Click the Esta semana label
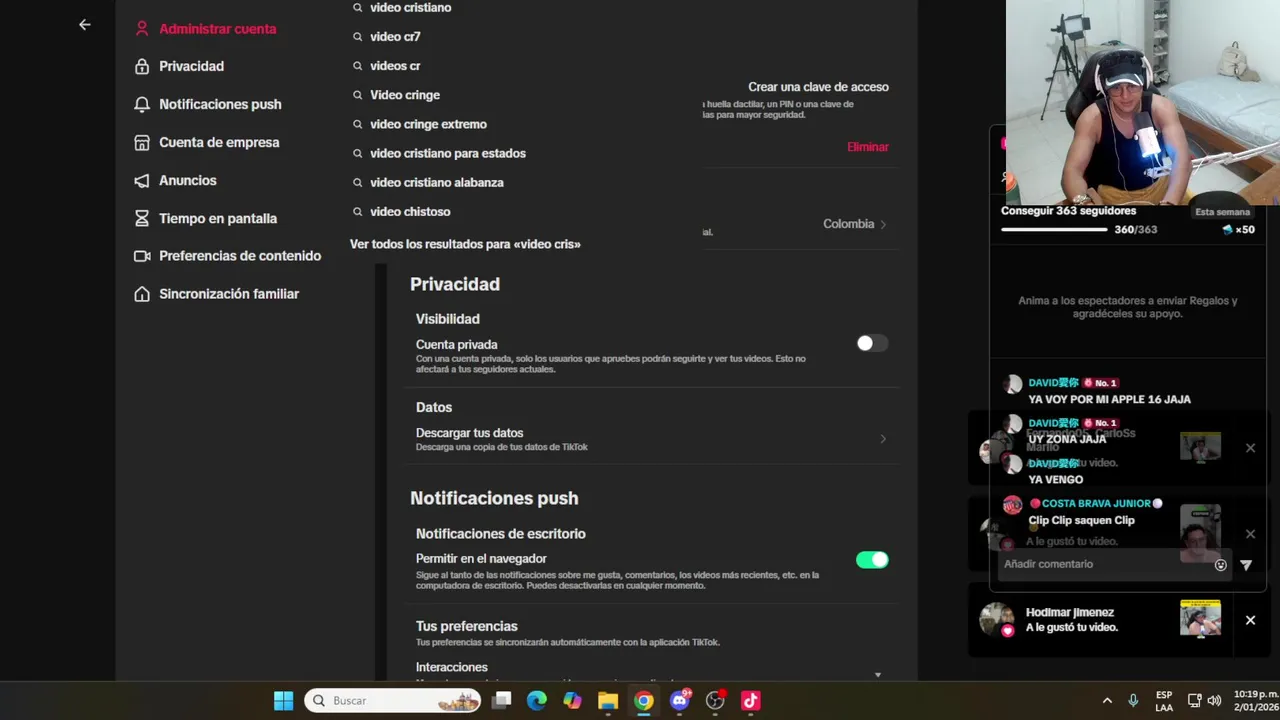 [x=1222, y=212]
